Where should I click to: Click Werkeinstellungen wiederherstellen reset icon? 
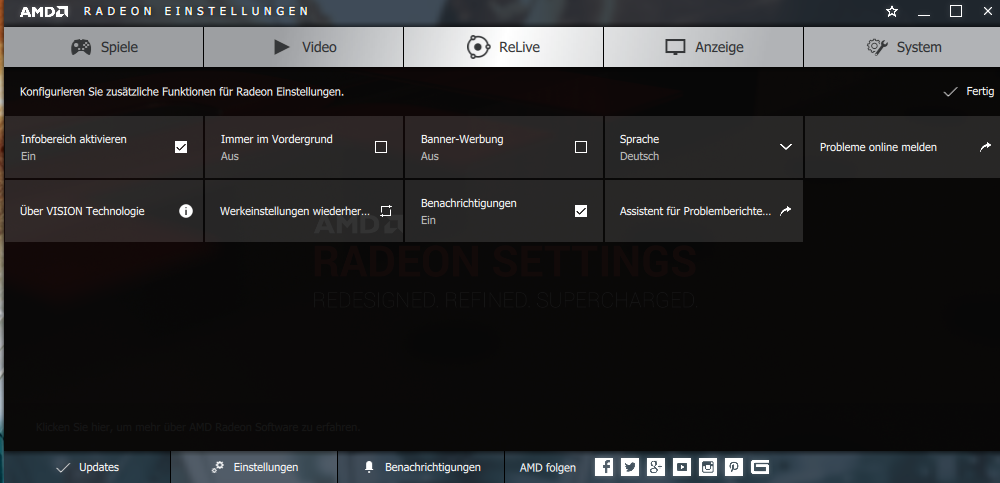point(386,211)
